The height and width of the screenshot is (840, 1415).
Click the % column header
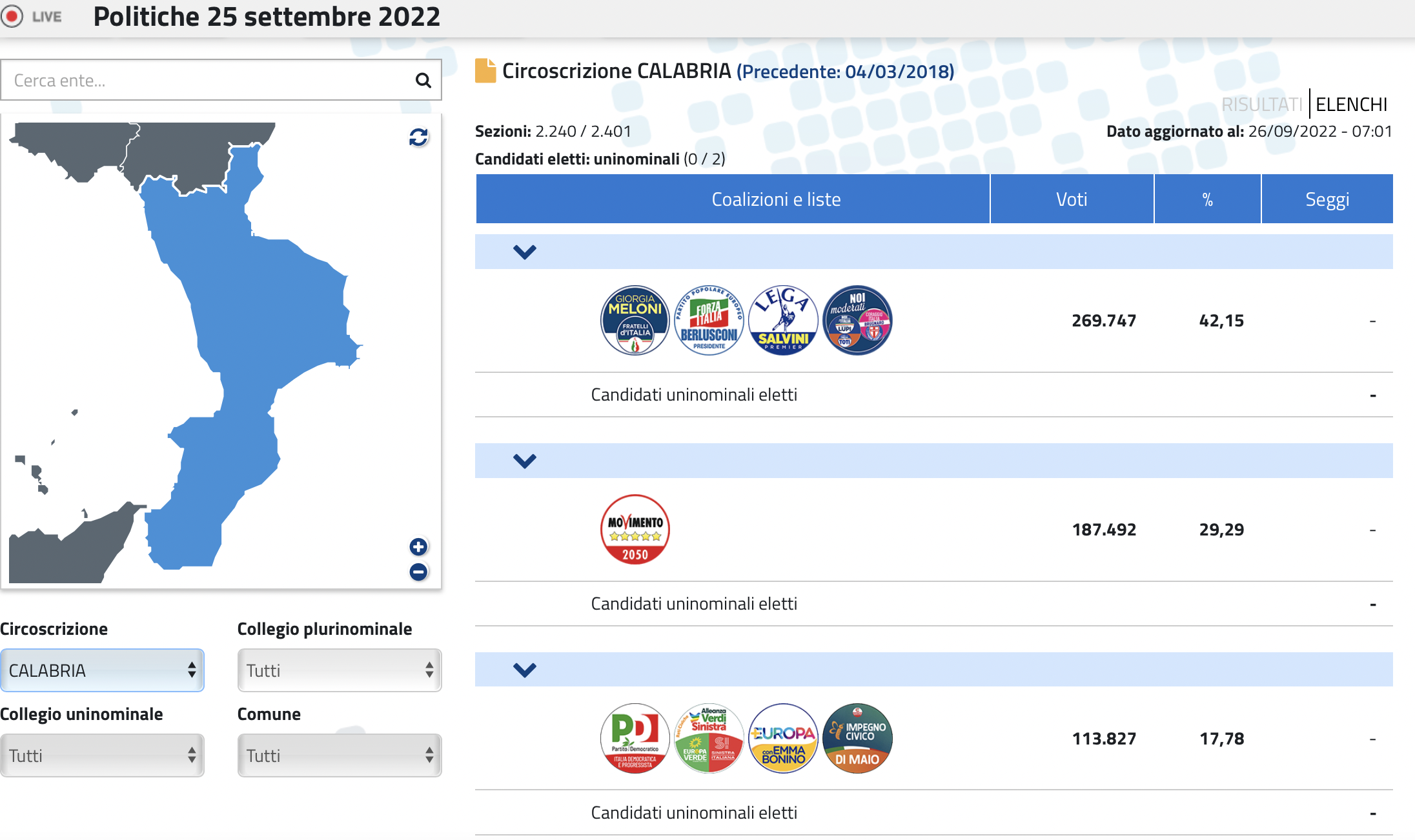click(x=1207, y=199)
